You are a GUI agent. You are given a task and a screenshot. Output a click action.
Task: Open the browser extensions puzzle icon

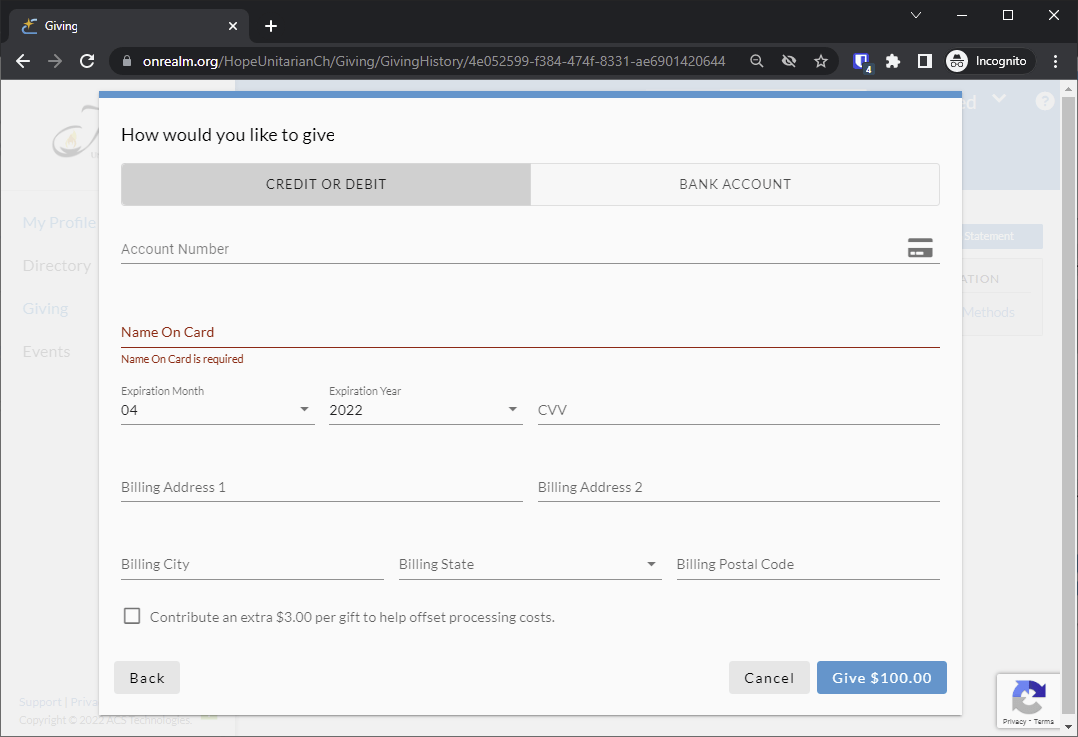(893, 61)
